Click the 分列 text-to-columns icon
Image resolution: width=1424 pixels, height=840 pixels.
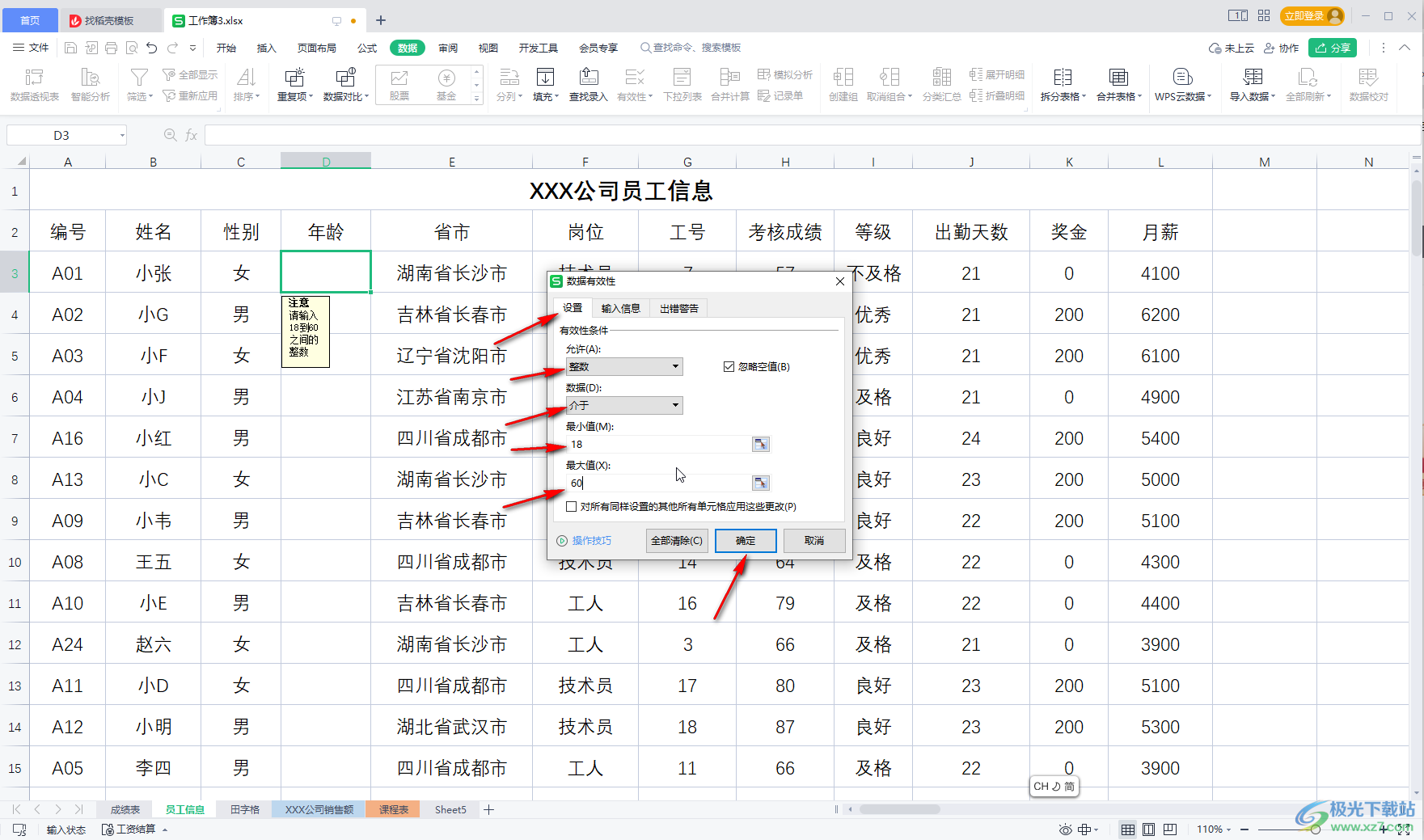pyautogui.click(x=509, y=83)
